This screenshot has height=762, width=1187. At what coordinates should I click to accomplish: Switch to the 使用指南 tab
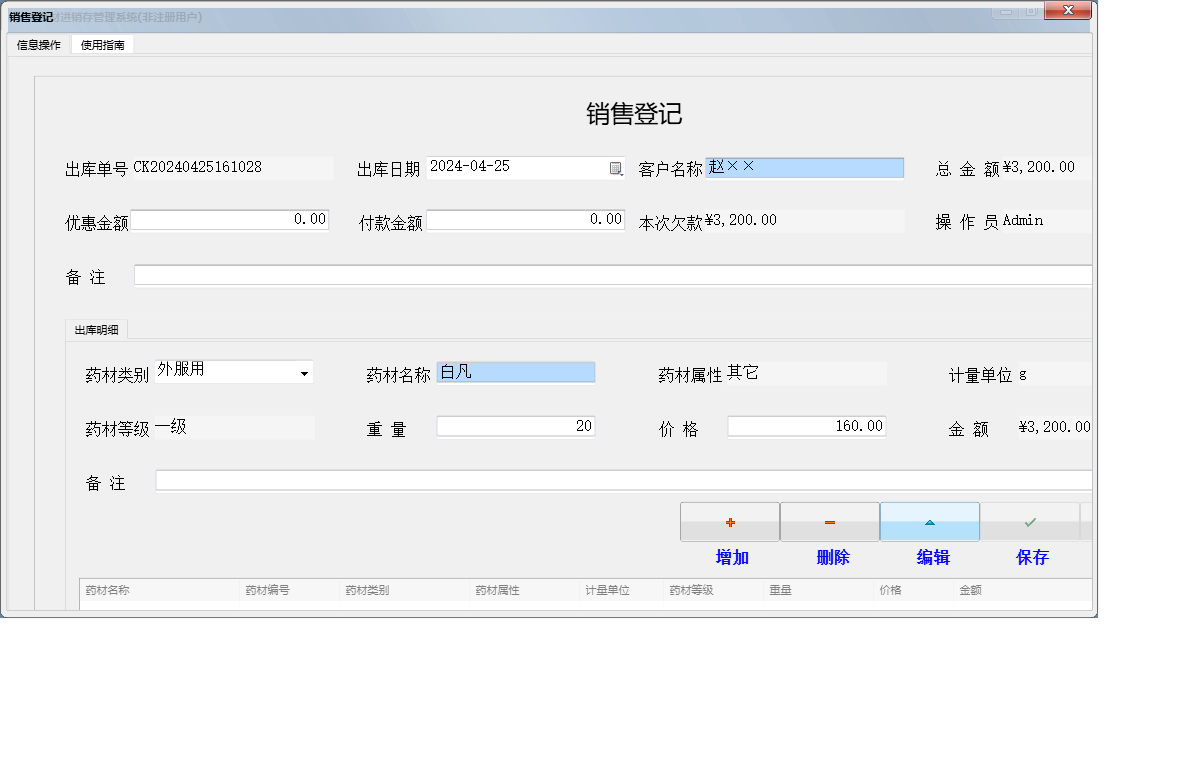click(x=102, y=44)
